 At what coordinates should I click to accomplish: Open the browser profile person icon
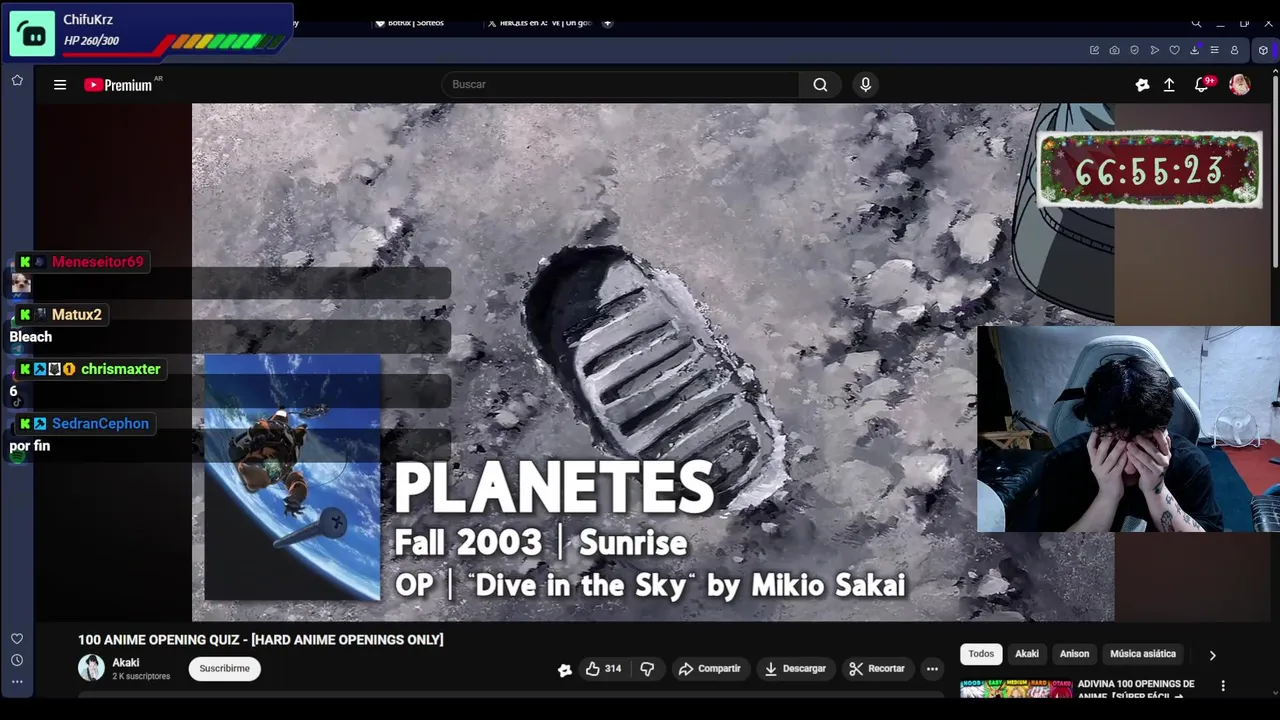[1234, 50]
